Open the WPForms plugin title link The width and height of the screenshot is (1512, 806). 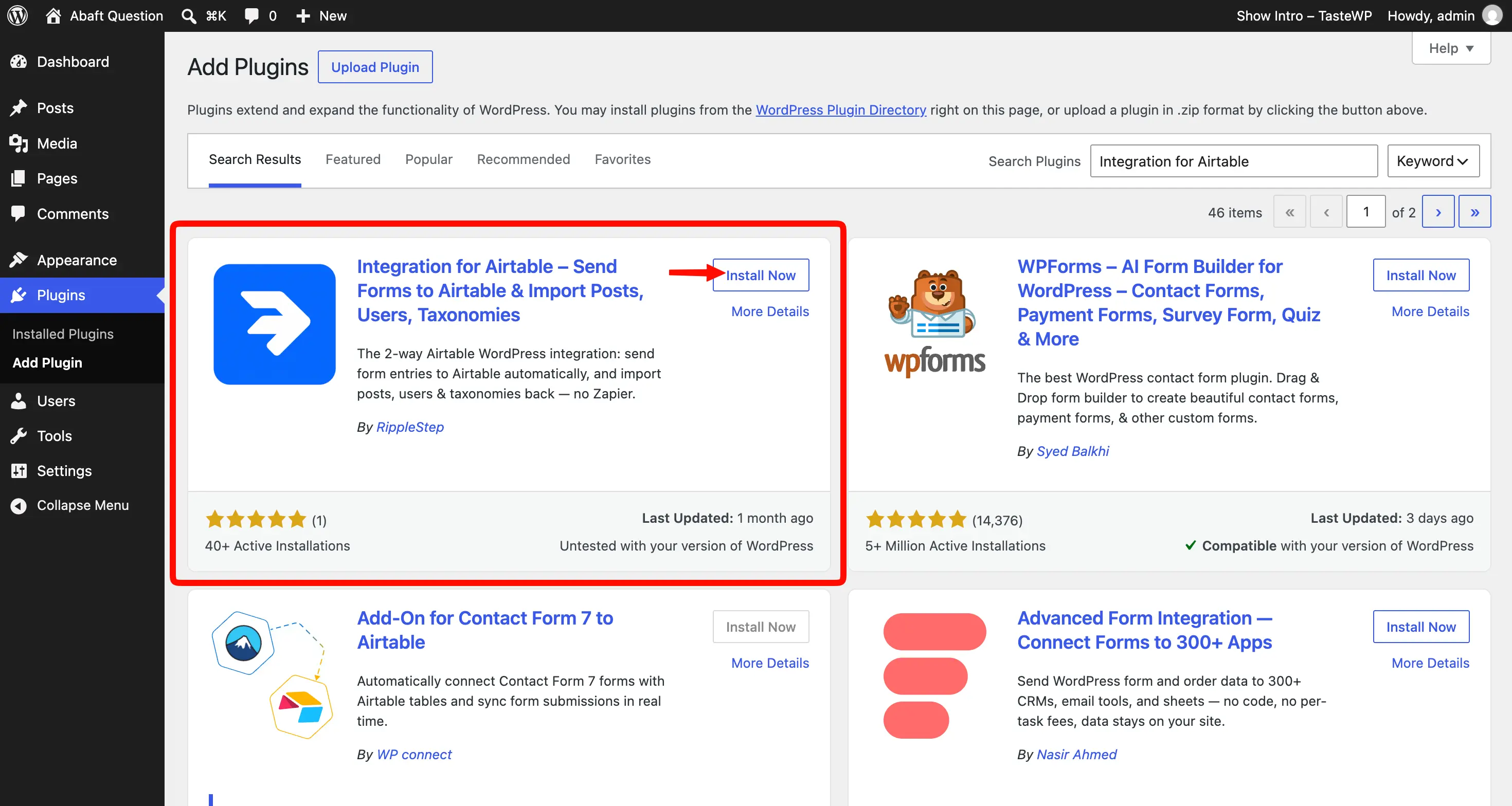pos(1168,303)
